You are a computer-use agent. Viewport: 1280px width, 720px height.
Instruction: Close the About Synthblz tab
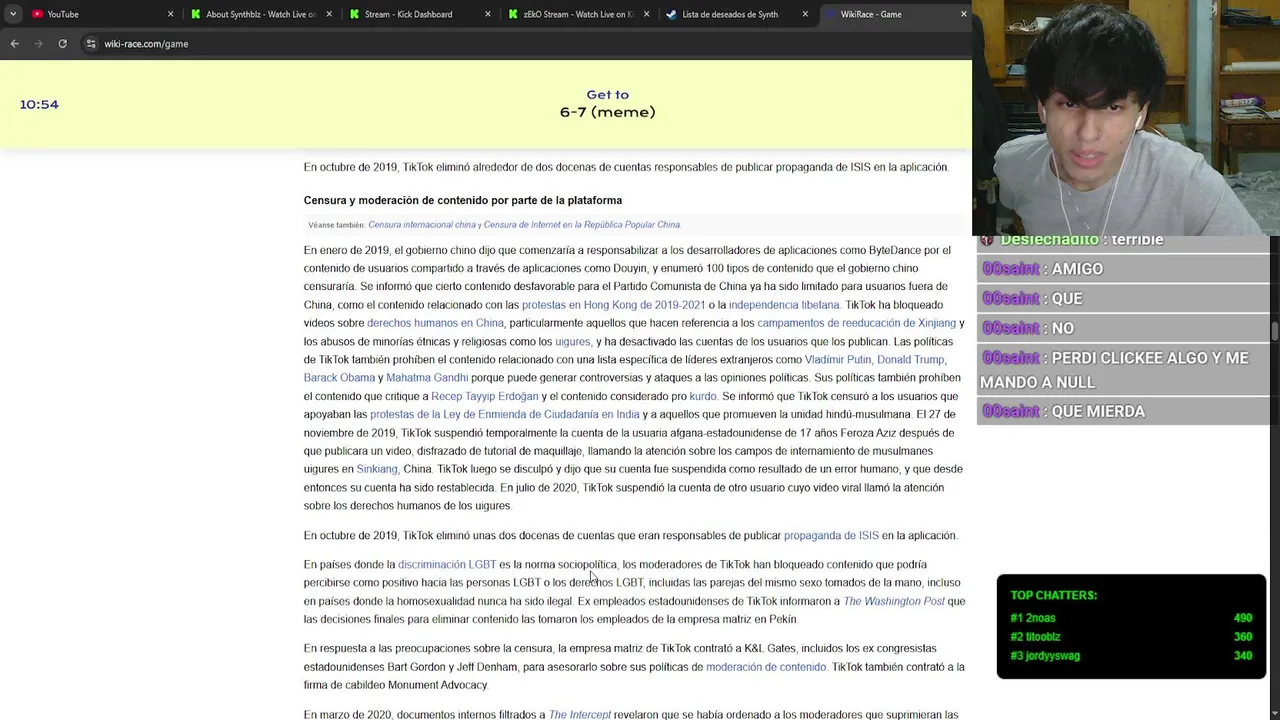(329, 14)
